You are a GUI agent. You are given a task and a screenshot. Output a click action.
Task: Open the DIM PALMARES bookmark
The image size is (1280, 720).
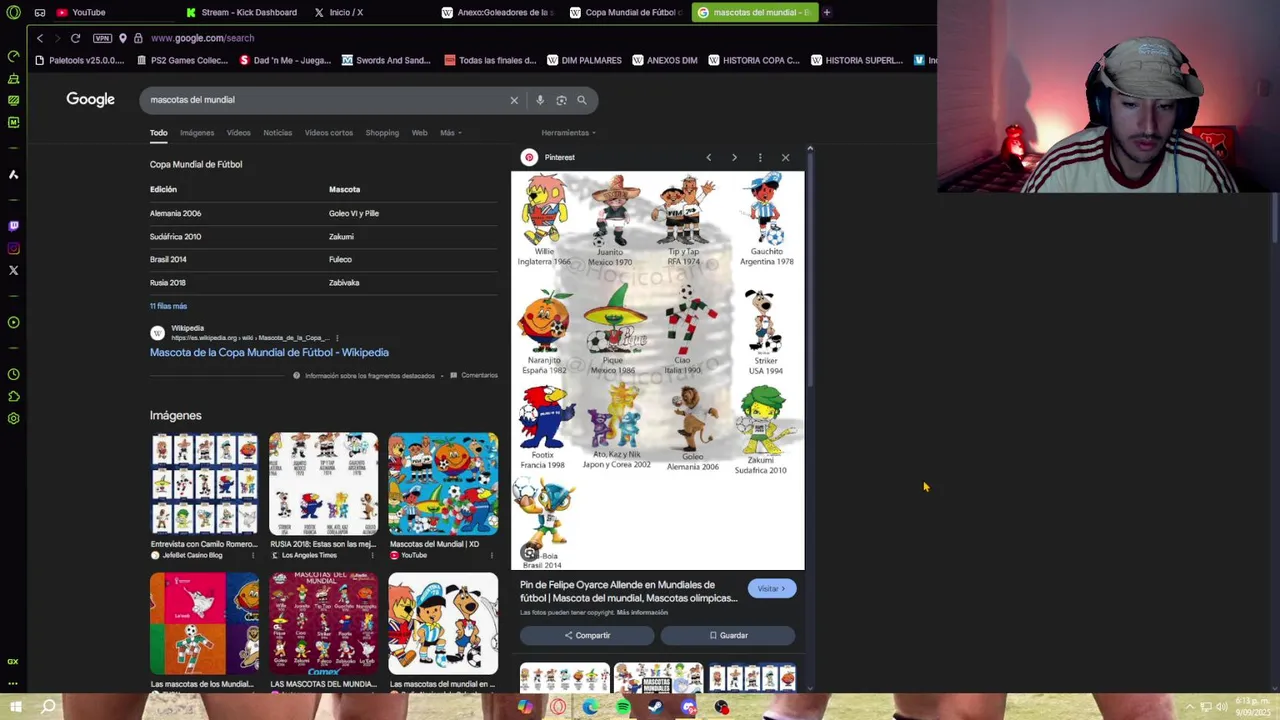(x=584, y=60)
